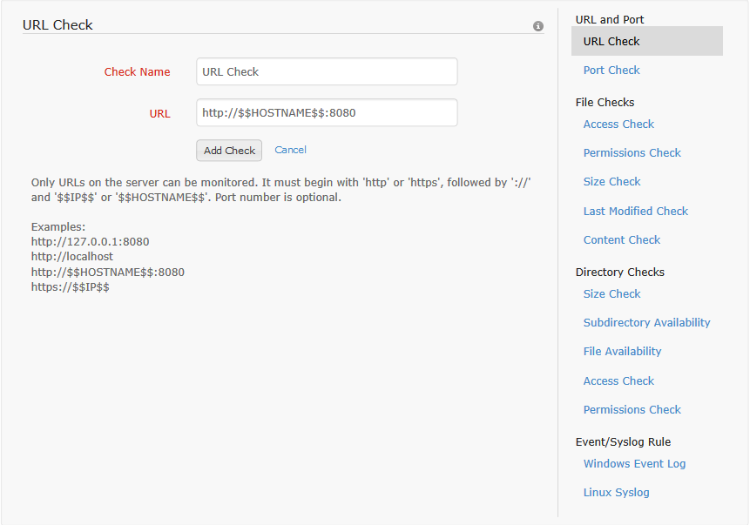Open the Last Modified Check option
Image resolution: width=750 pixels, height=525 pixels.
point(635,211)
